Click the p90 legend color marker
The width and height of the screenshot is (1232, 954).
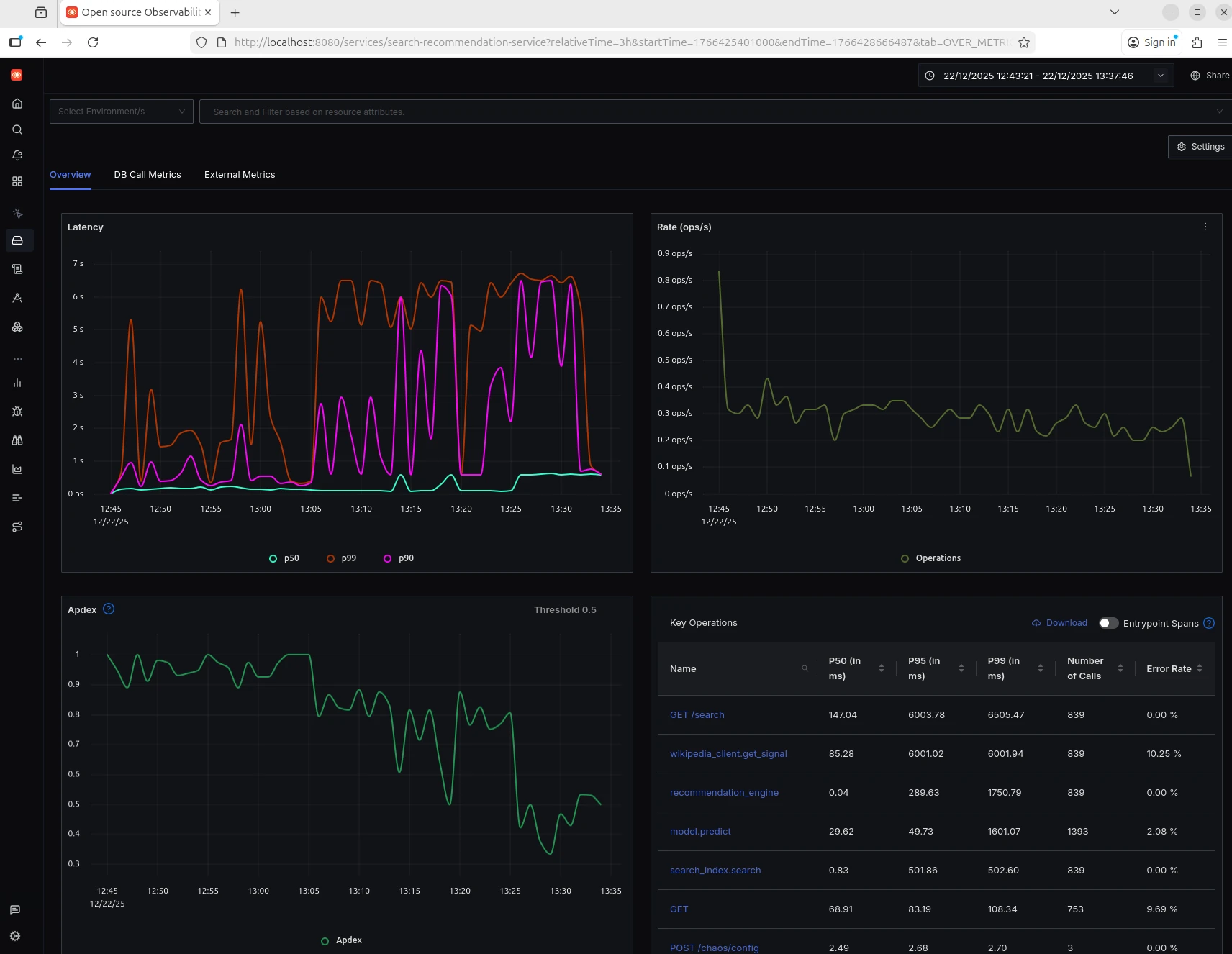tap(388, 559)
